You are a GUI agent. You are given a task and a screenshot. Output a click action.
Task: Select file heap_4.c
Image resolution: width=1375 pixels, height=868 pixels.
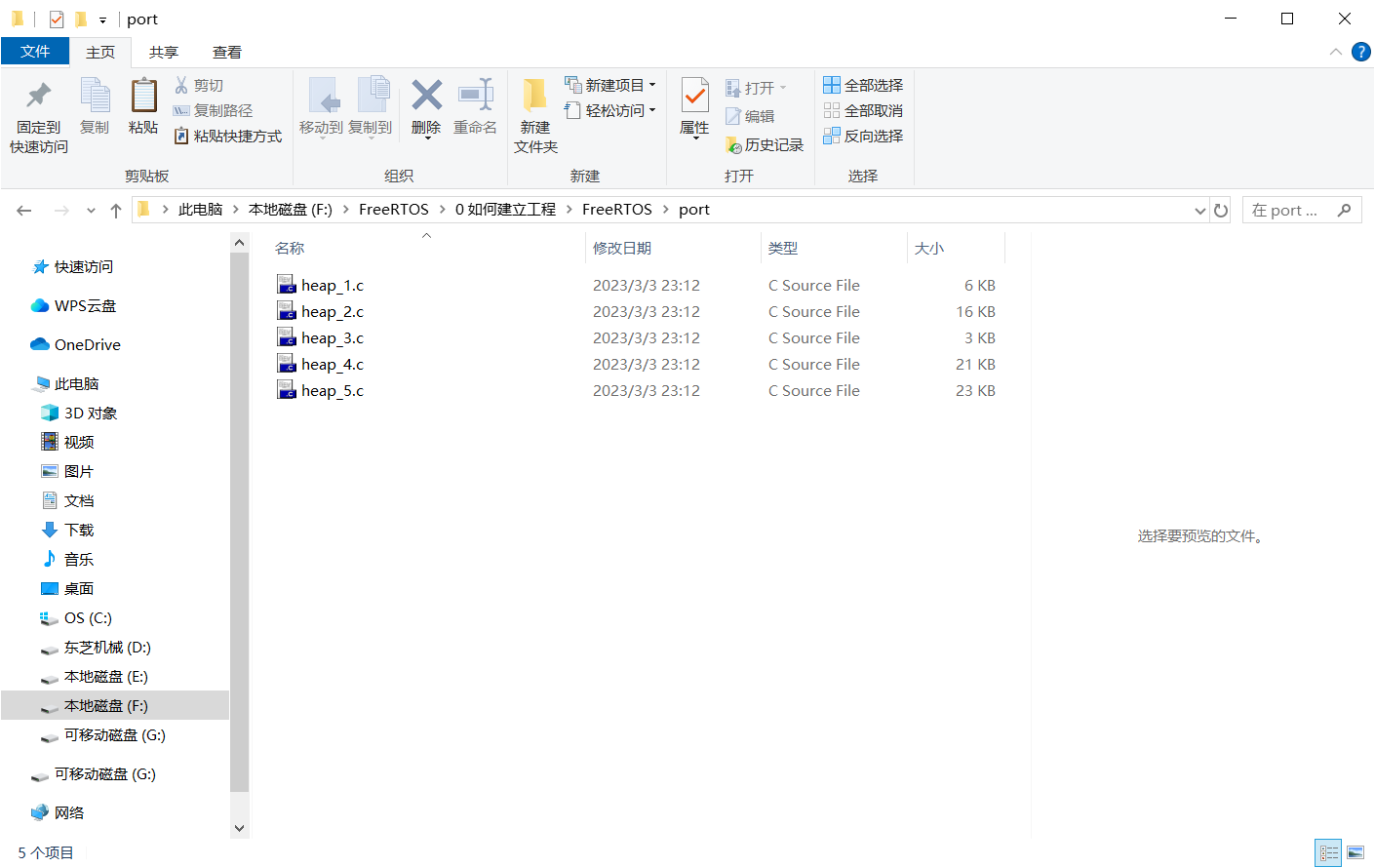point(333,365)
